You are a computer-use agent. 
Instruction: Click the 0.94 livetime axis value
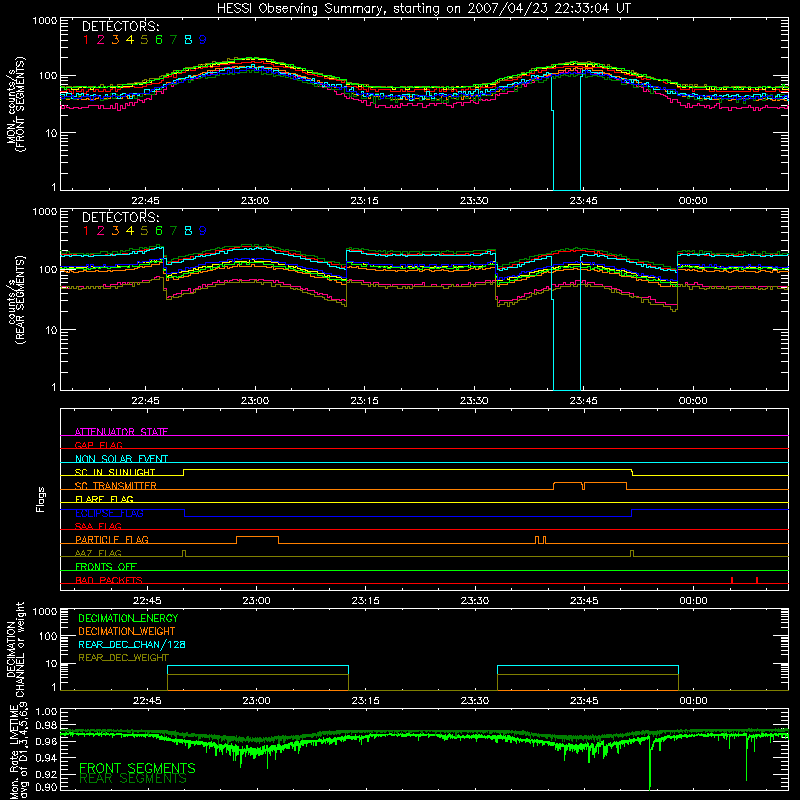click(46, 758)
